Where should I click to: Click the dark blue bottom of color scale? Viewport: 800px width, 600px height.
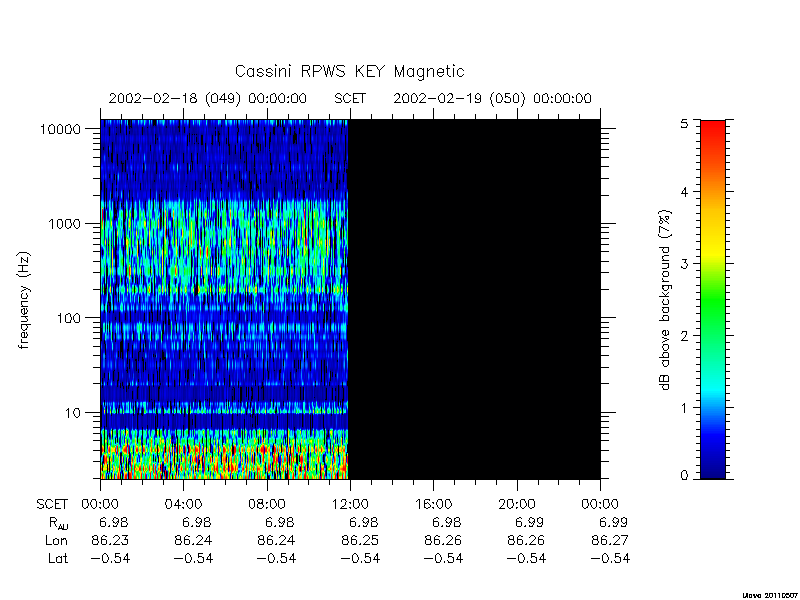[x=713, y=469]
